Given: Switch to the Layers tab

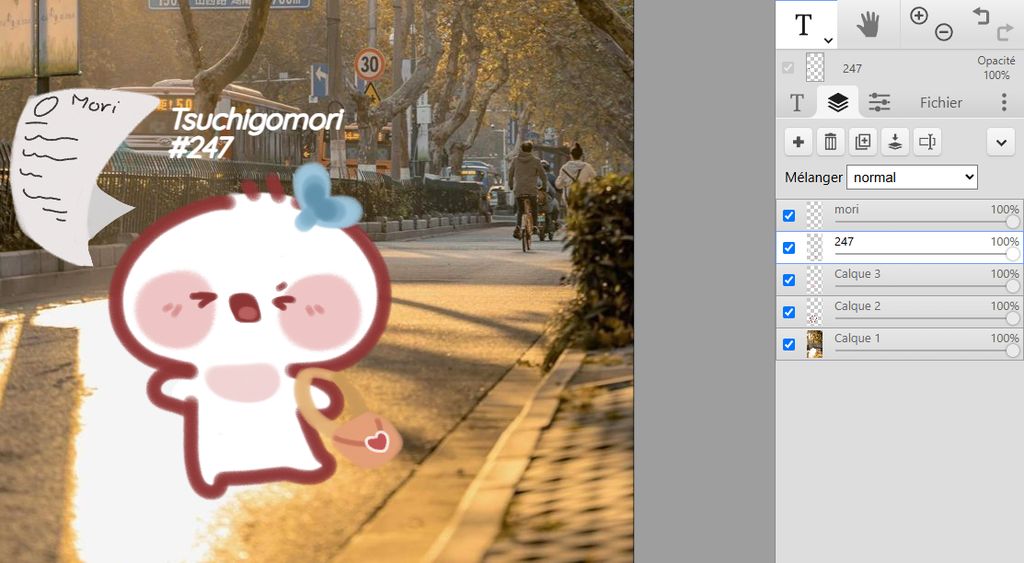Looking at the screenshot, I should [x=838, y=103].
